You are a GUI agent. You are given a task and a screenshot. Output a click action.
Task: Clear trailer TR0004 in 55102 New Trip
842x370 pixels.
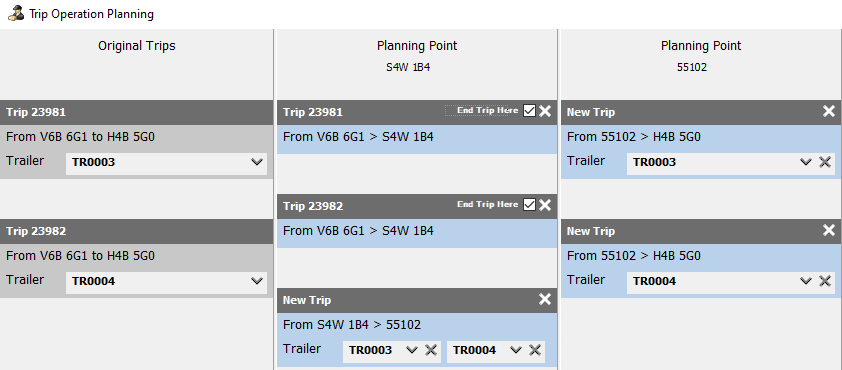click(825, 281)
